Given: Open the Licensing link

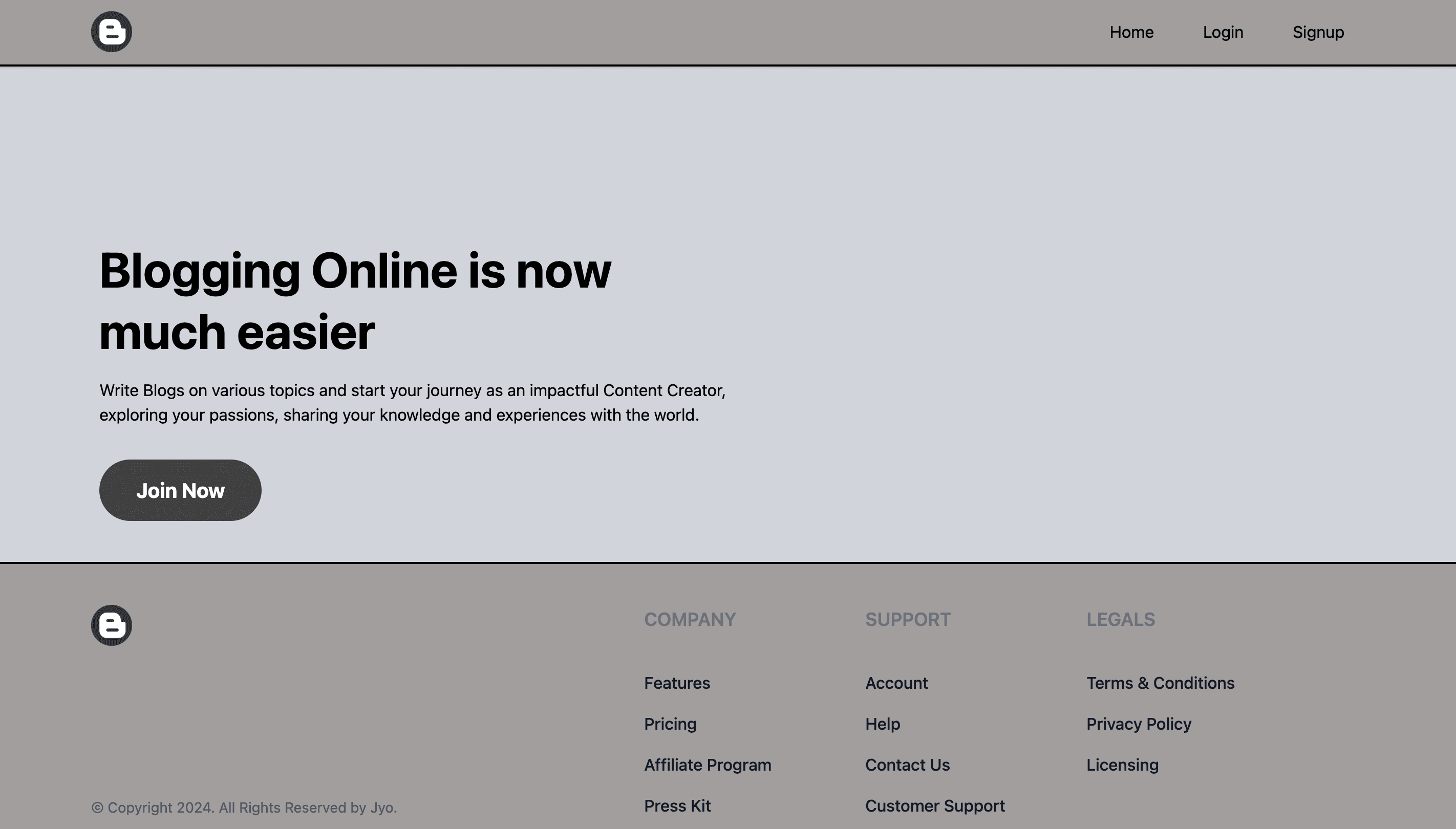Looking at the screenshot, I should coord(1122,765).
